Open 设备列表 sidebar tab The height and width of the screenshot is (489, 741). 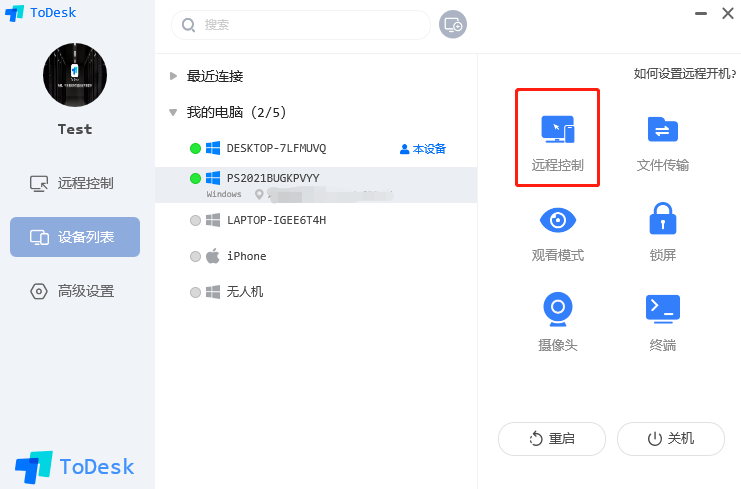click(x=75, y=237)
